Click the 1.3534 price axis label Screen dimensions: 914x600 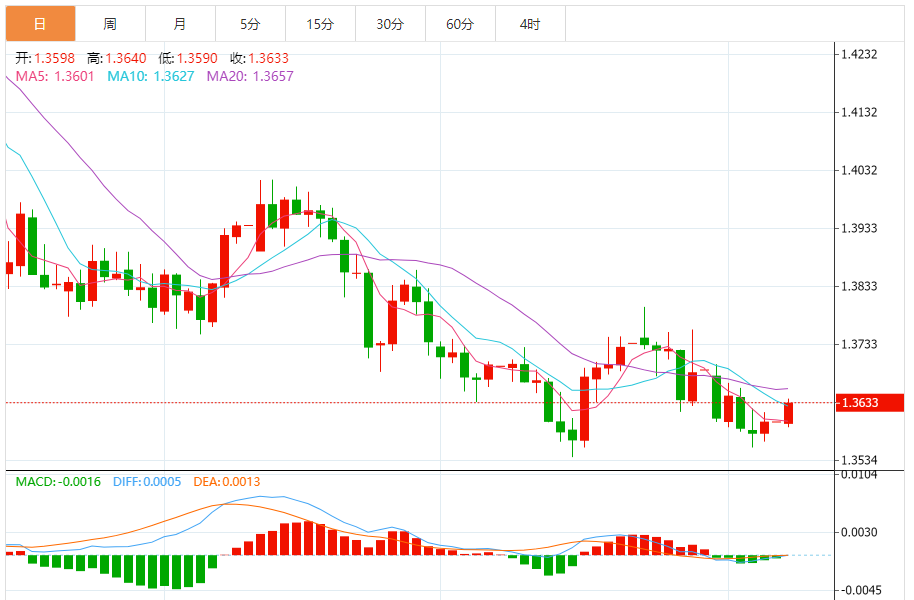point(859,460)
